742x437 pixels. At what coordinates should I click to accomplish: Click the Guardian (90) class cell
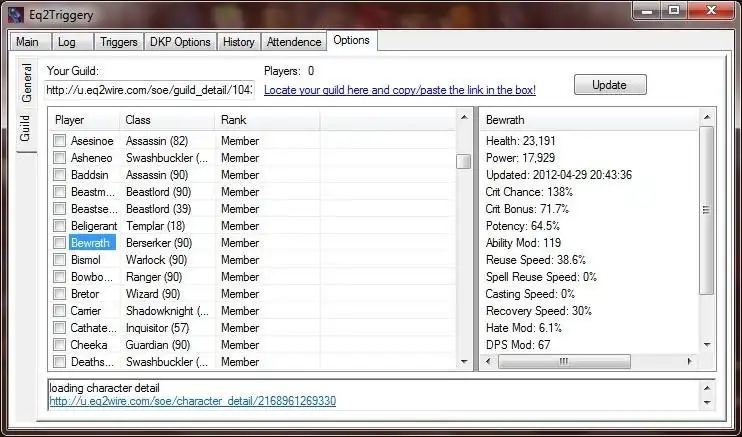click(158, 345)
